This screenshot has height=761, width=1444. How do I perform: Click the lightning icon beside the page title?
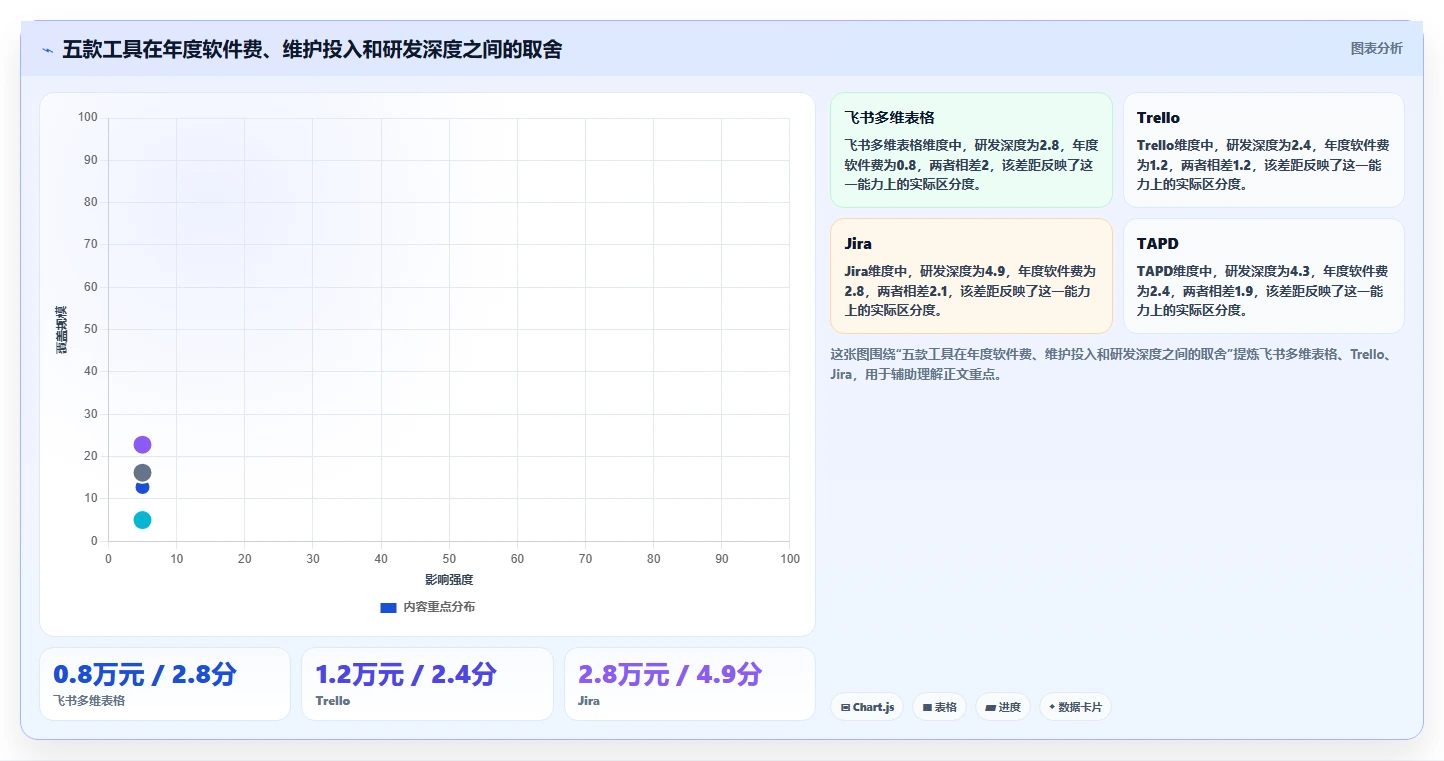click(x=47, y=50)
